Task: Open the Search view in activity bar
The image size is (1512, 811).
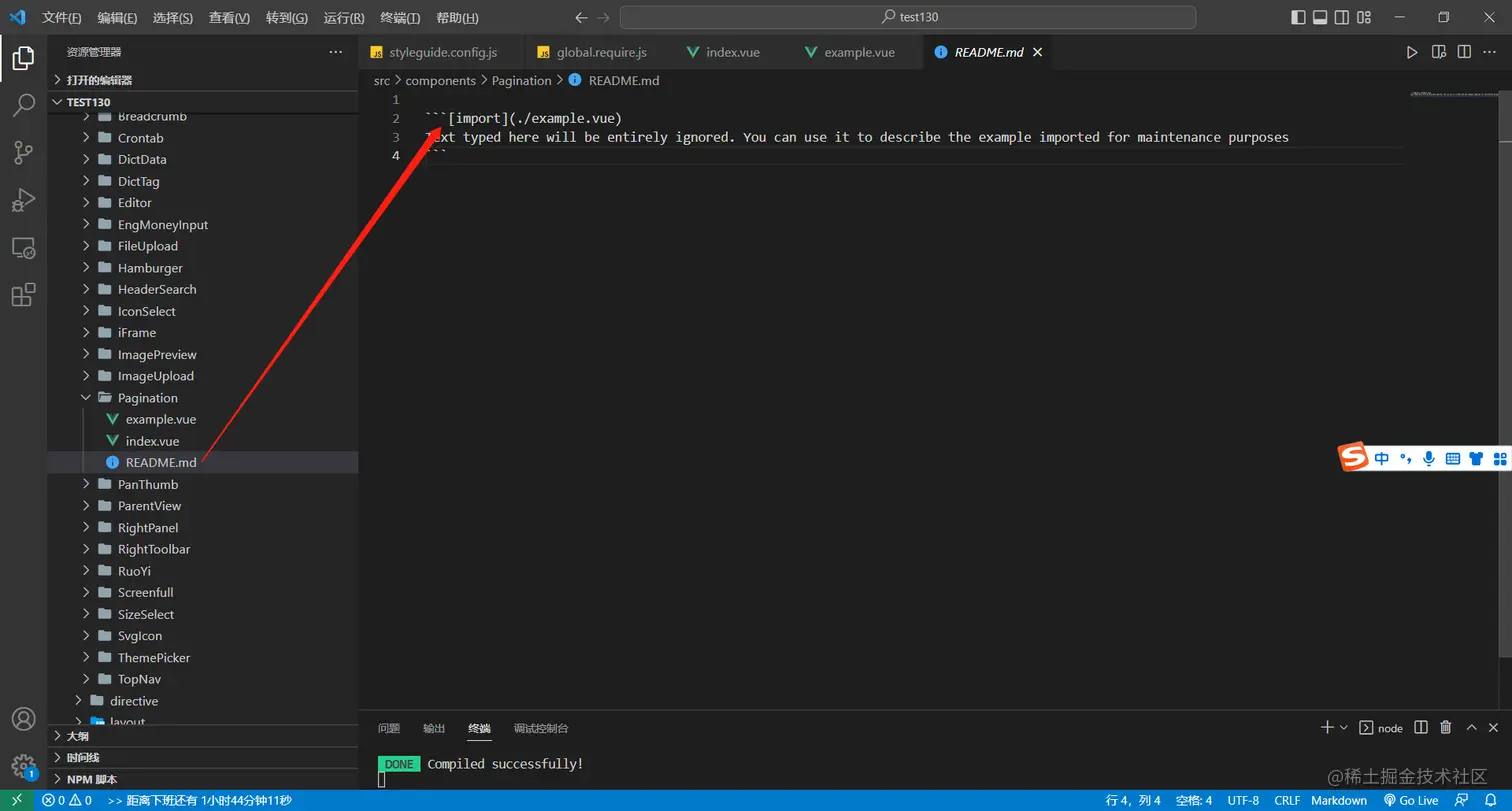Action: point(23,105)
